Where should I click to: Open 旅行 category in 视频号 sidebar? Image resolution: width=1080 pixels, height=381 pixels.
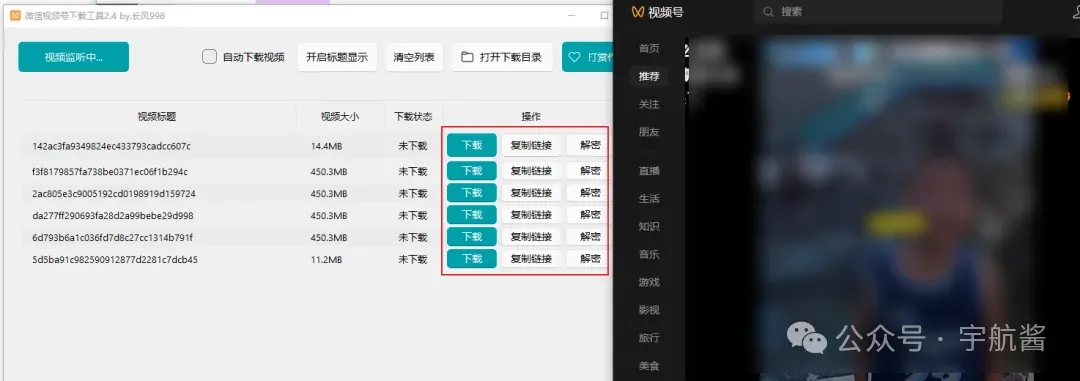point(649,338)
